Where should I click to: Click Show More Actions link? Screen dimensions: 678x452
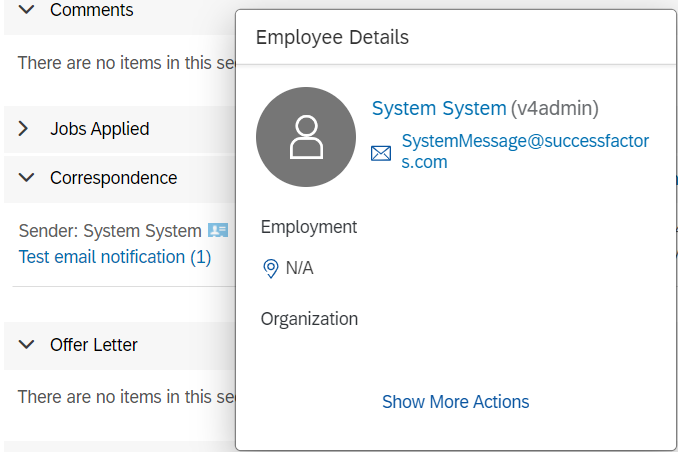pyautogui.click(x=456, y=402)
